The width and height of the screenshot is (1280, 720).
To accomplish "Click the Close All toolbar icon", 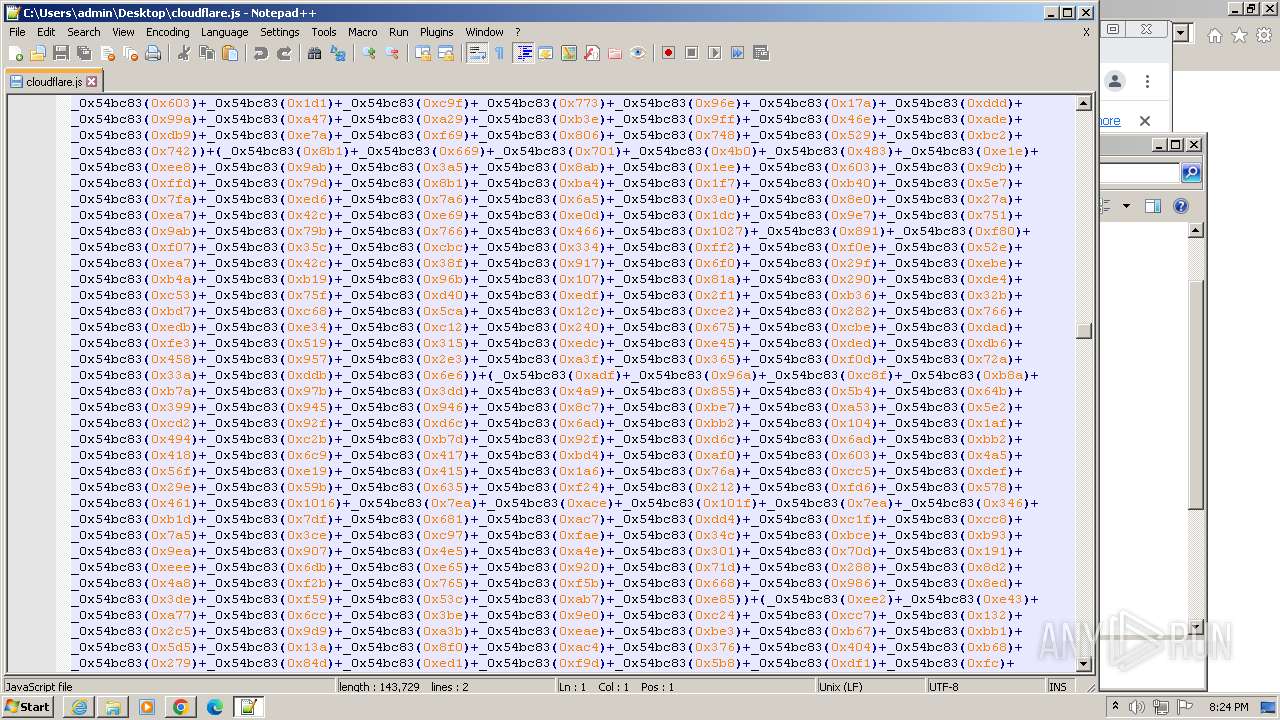I will tap(130, 53).
